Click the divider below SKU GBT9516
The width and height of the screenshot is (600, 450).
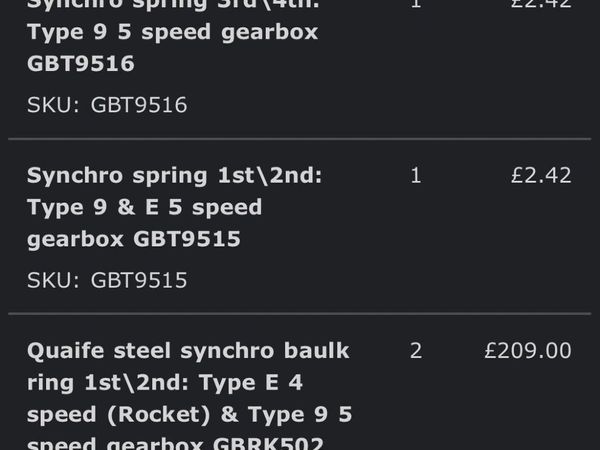tap(300, 138)
